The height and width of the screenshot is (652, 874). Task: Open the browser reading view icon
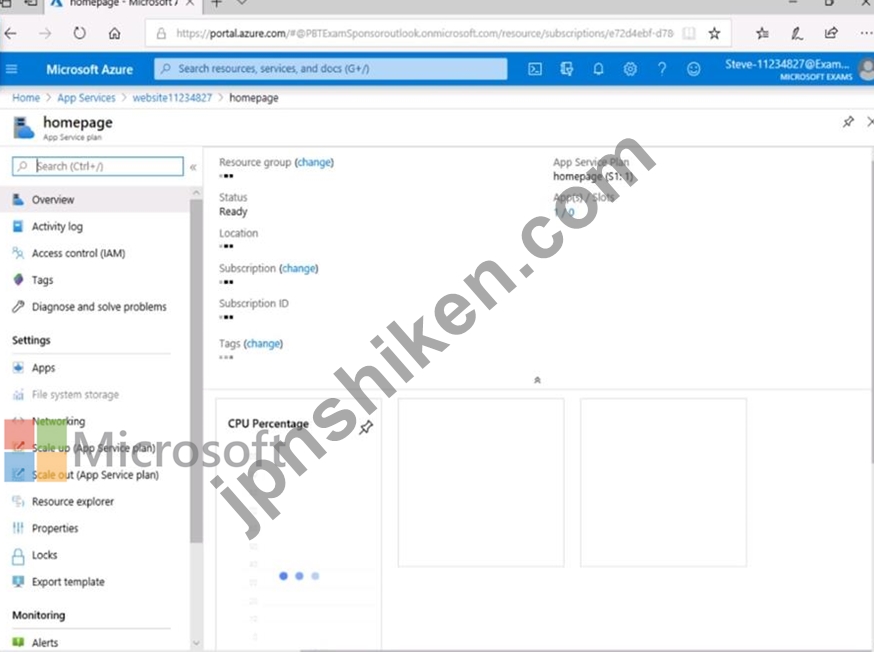coord(689,33)
